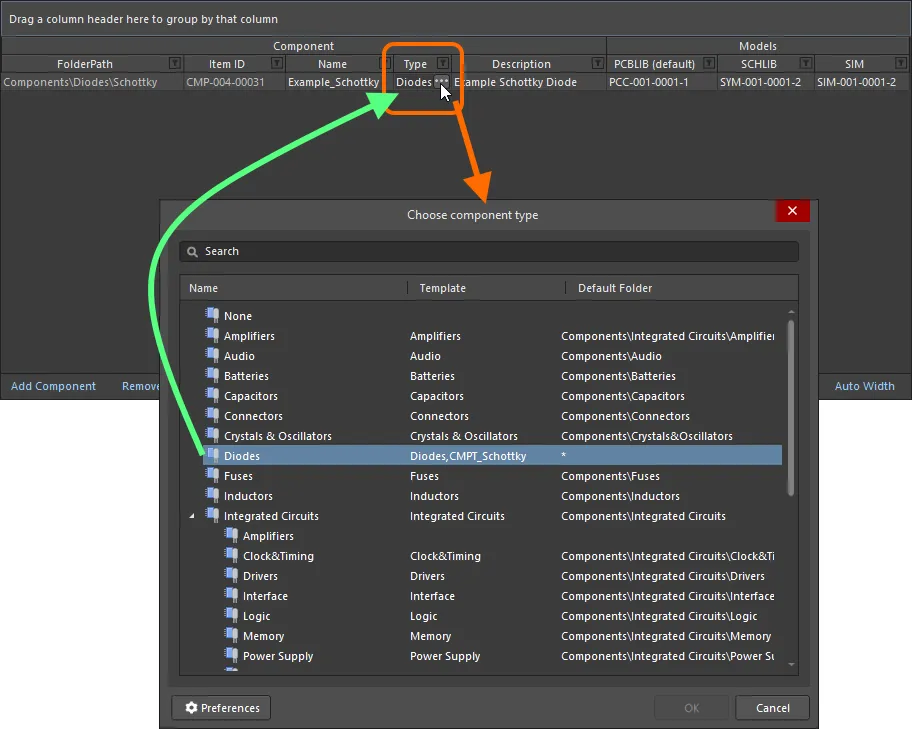Click the Add Component link
The height and width of the screenshot is (729, 912).
(x=52, y=386)
